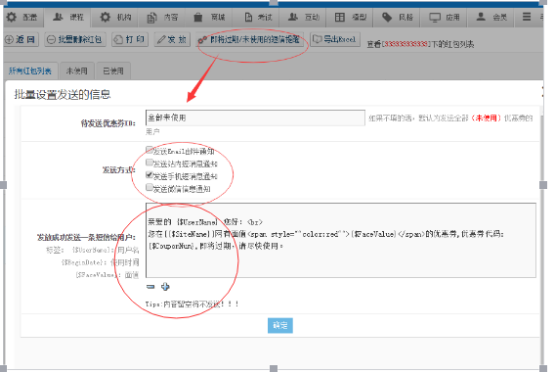Open the 商城 shopping bag menu item

coord(209,17)
